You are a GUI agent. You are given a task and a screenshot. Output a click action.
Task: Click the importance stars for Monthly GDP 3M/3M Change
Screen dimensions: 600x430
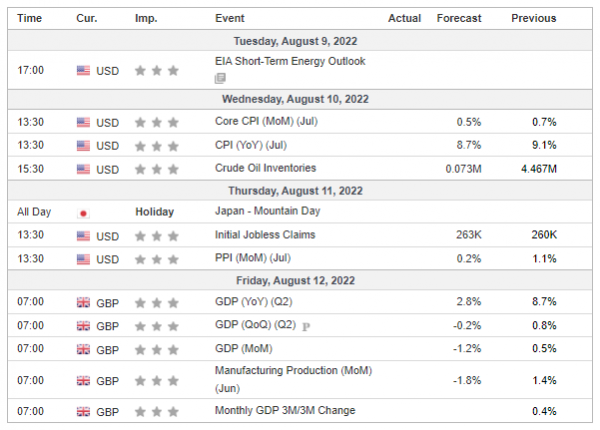pyautogui.click(x=157, y=411)
